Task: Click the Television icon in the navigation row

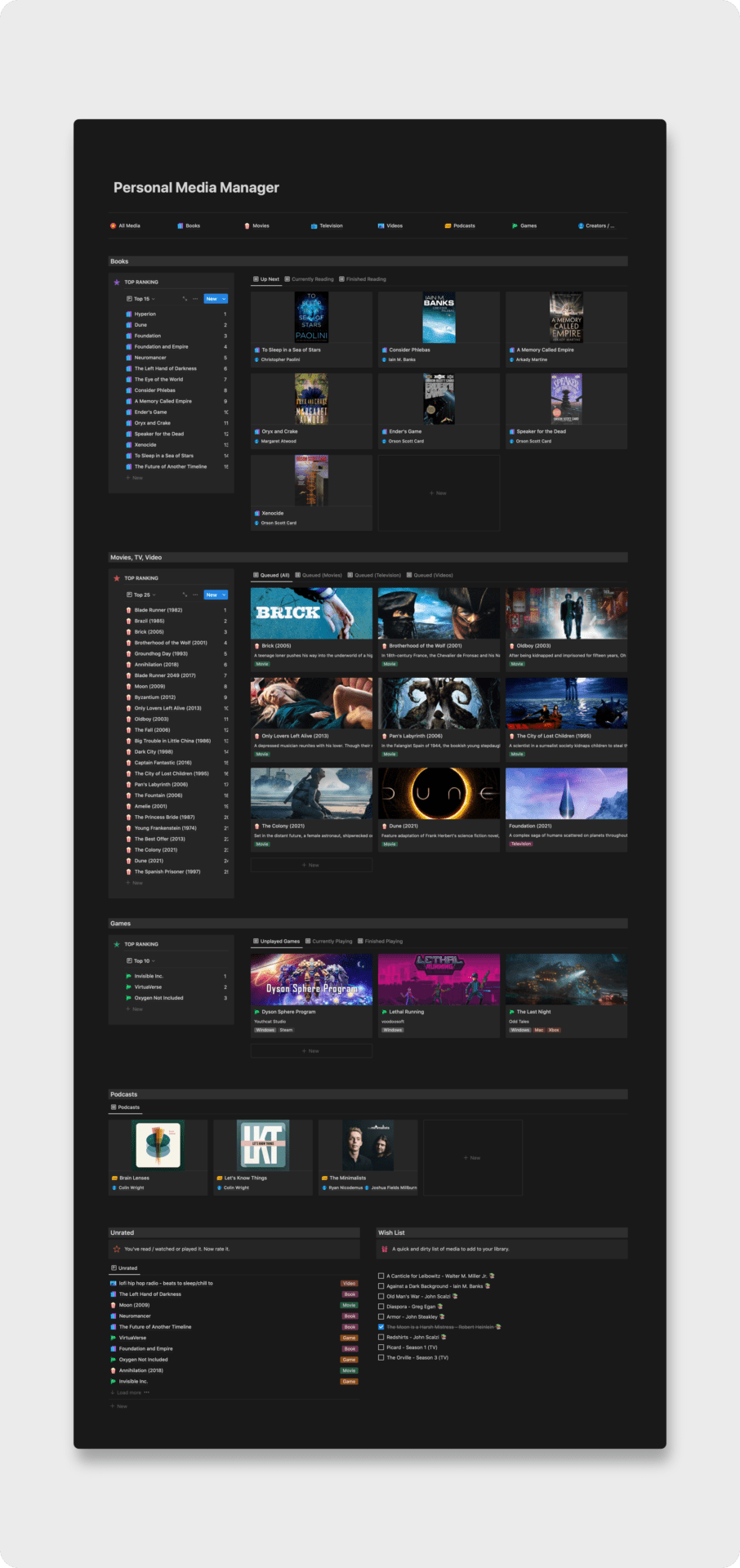Action: coord(314,225)
